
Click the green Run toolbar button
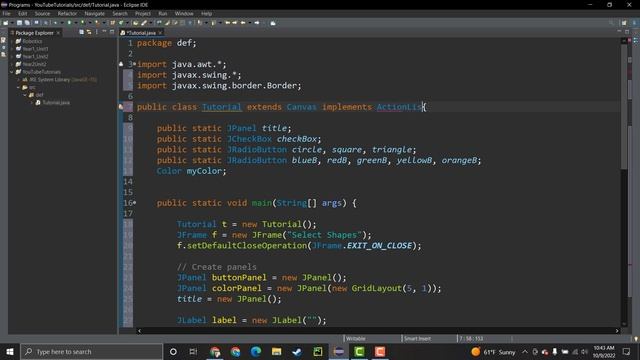tap(69, 23)
